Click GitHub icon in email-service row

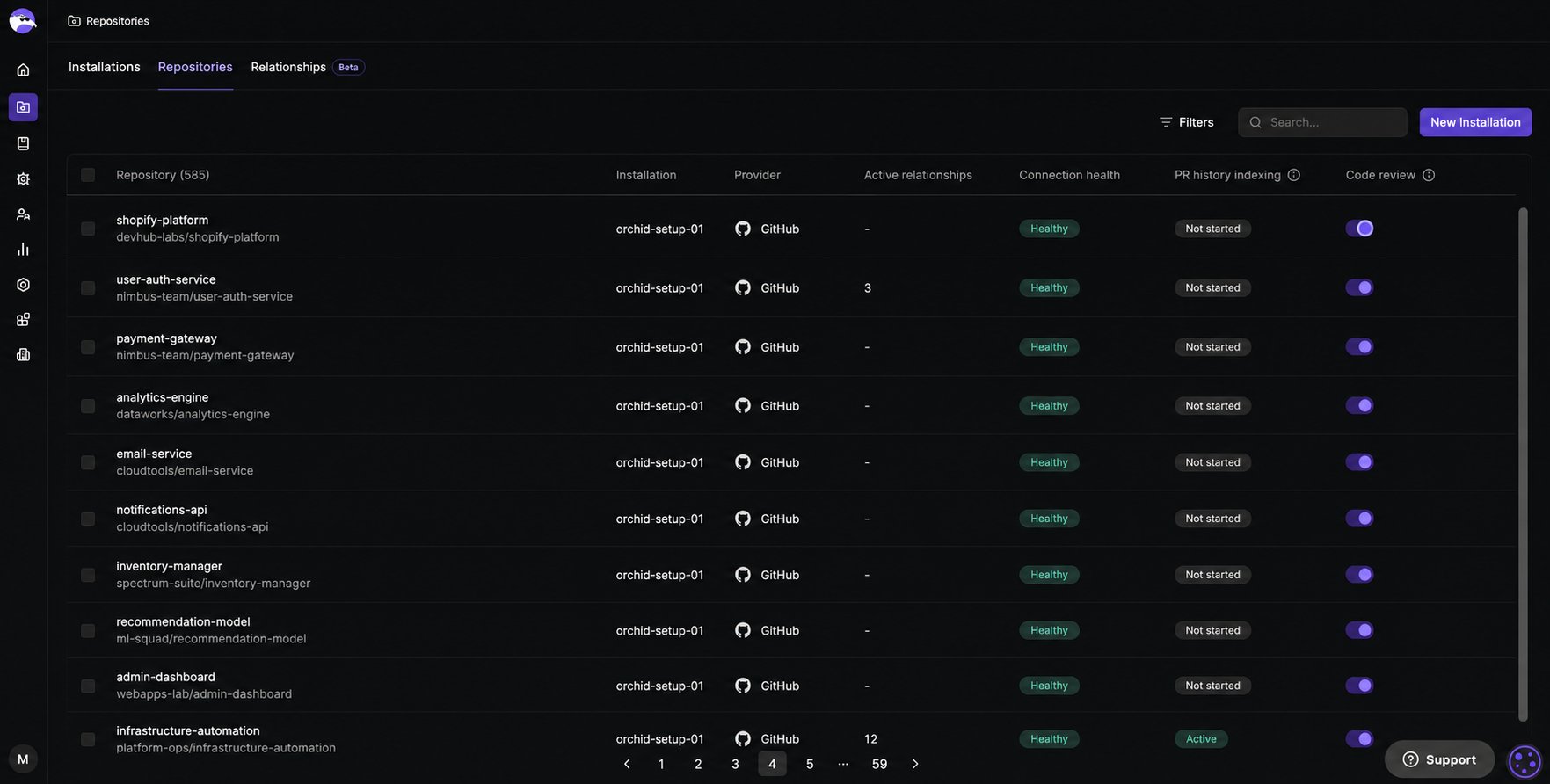[743, 462]
